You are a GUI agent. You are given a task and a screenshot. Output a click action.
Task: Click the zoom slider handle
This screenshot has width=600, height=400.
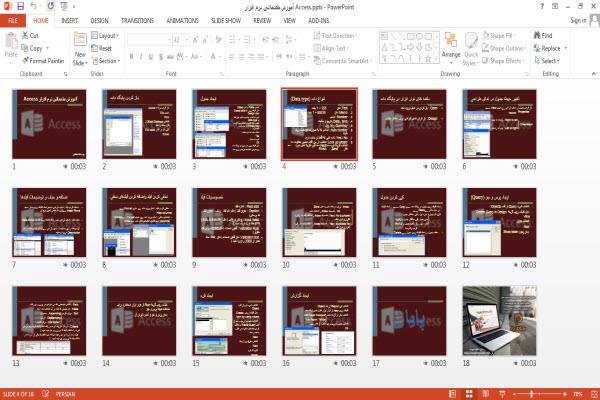(531, 394)
